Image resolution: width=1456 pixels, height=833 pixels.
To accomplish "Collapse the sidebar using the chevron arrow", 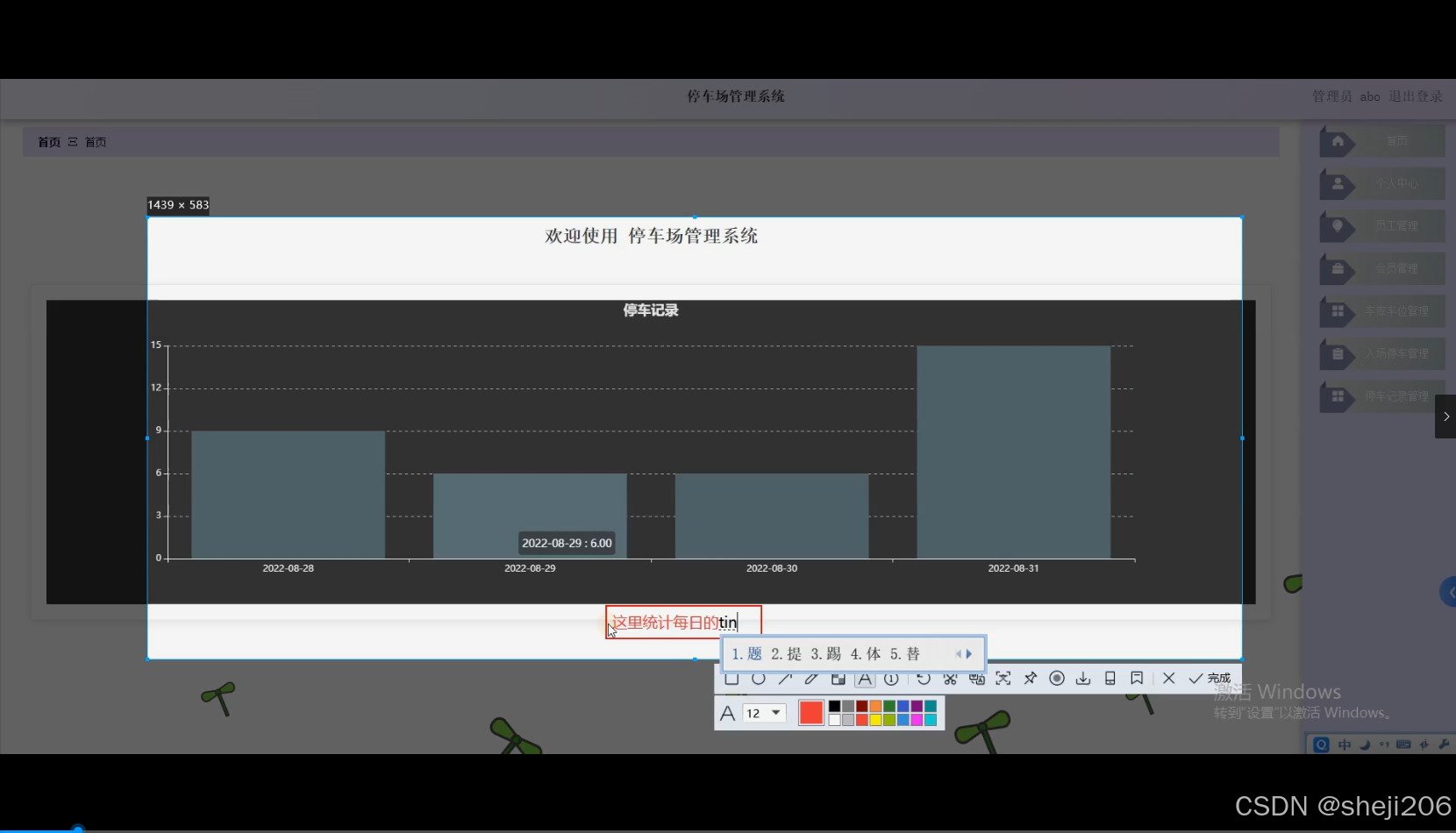I will [1445, 416].
